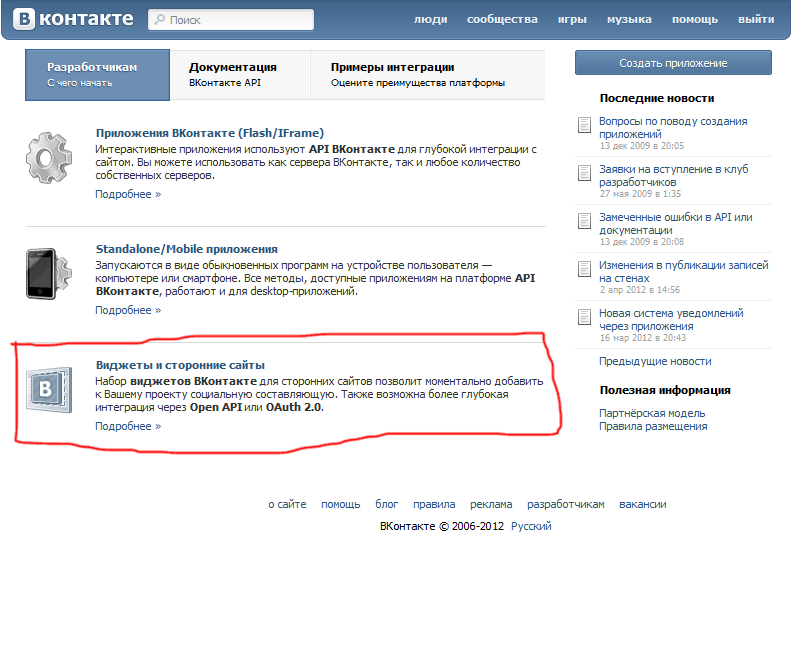Click the date "16 мар 2012 в 20:43"

(x=643, y=338)
